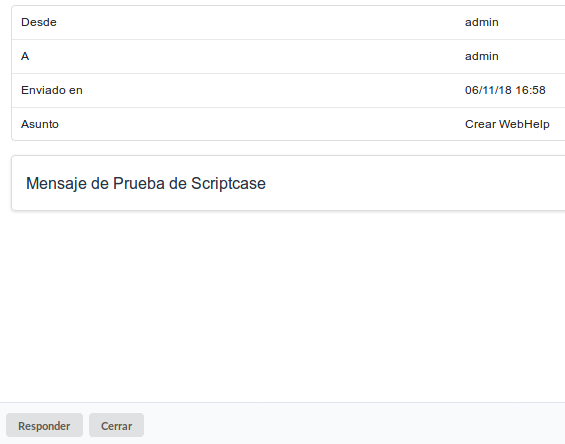
Task: Close the message with Cerrar
Action: [116, 425]
